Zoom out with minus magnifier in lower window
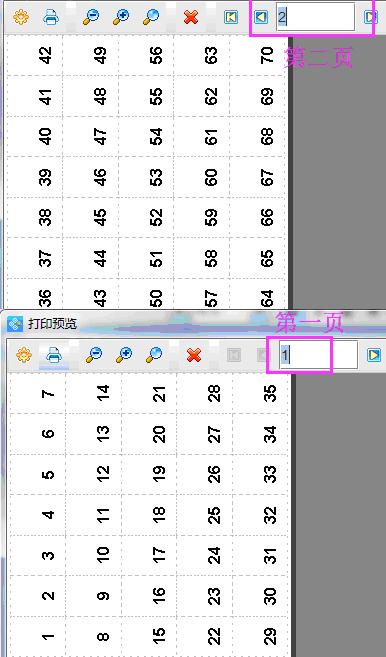The height and width of the screenshot is (657, 386). tap(94, 355)
